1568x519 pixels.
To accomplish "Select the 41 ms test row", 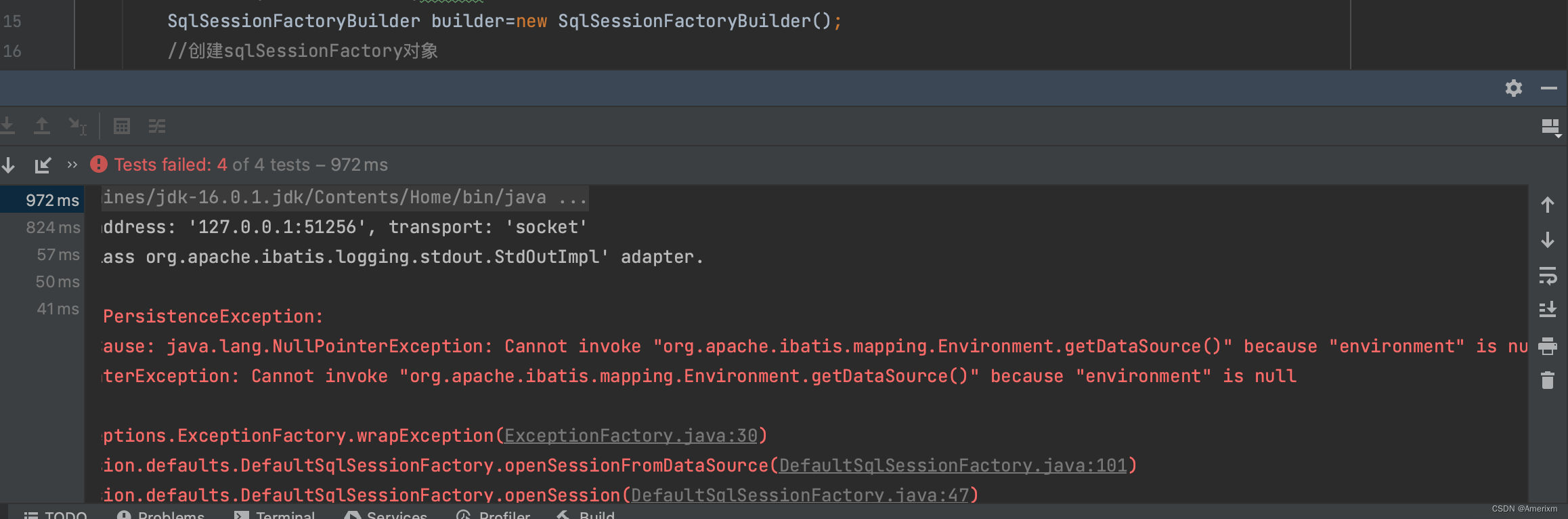I will 42,308.
